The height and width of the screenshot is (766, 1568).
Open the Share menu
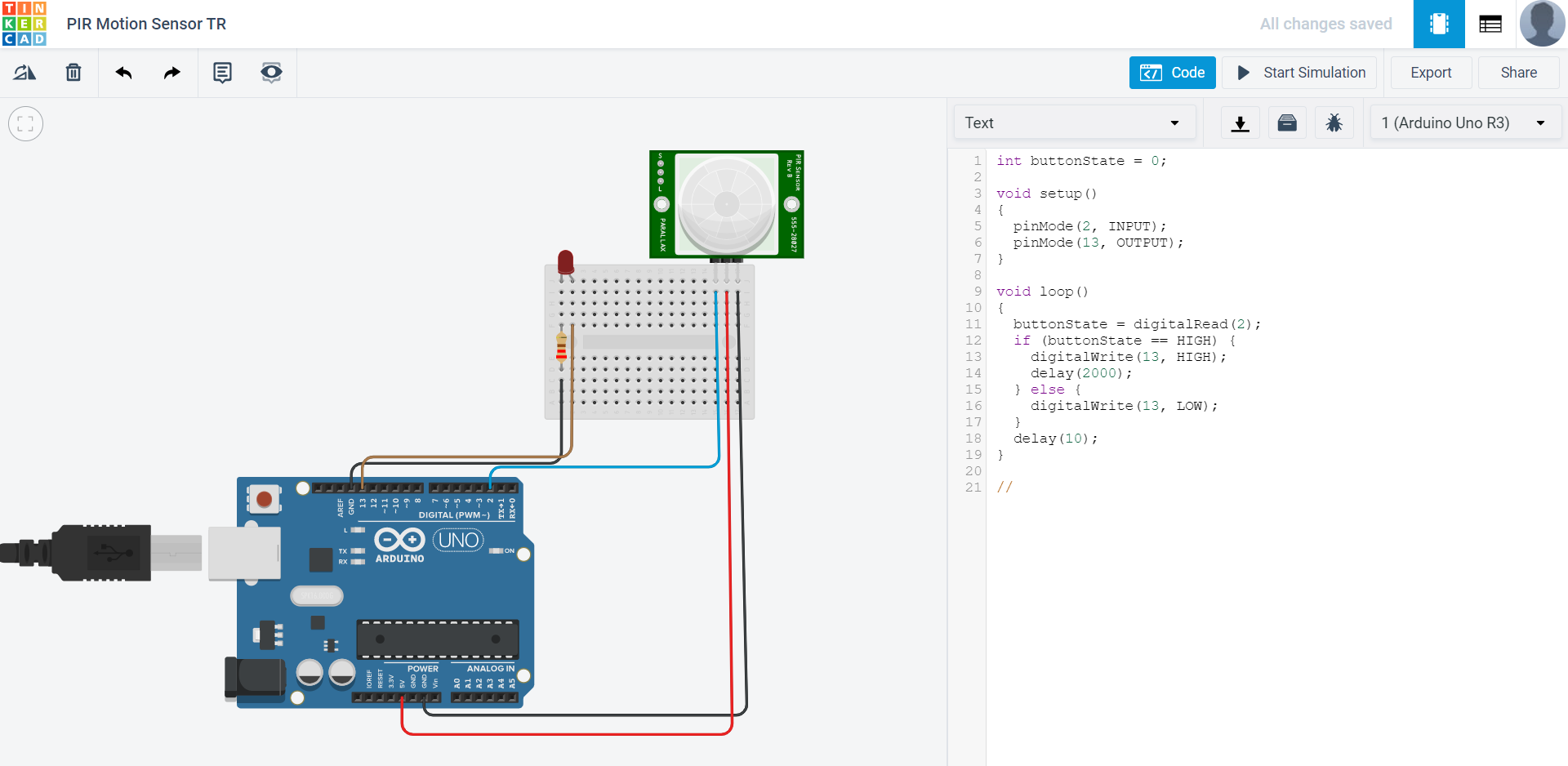tap(1518, 73)
